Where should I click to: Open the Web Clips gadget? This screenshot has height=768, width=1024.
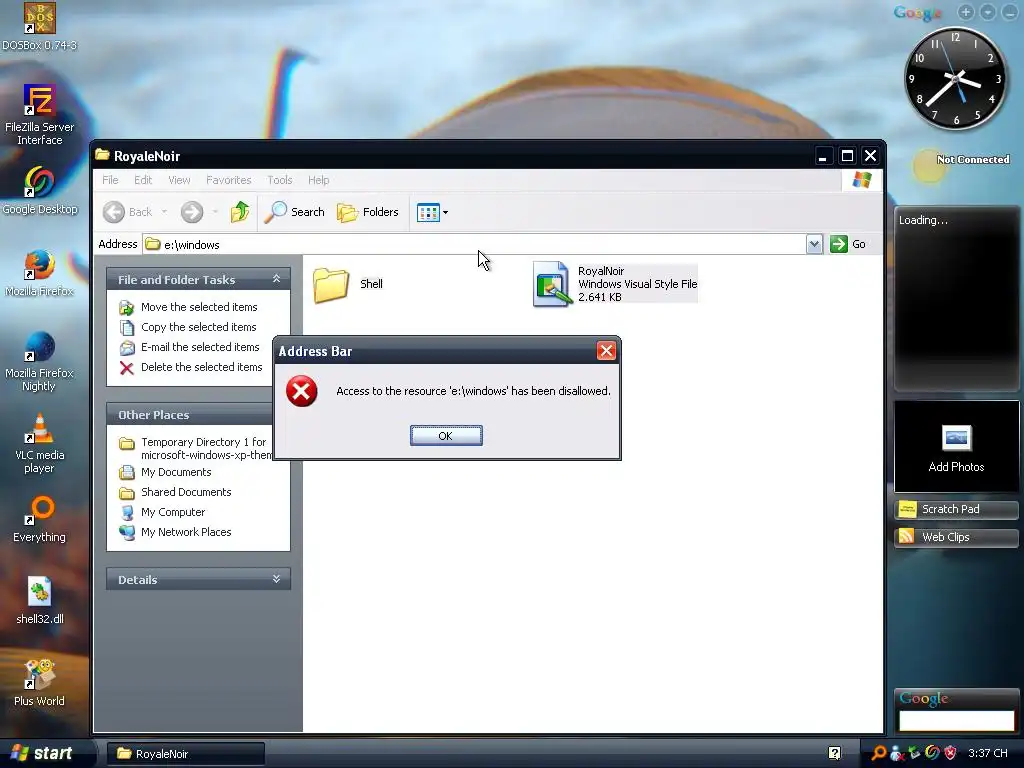(x=956, y=537)
